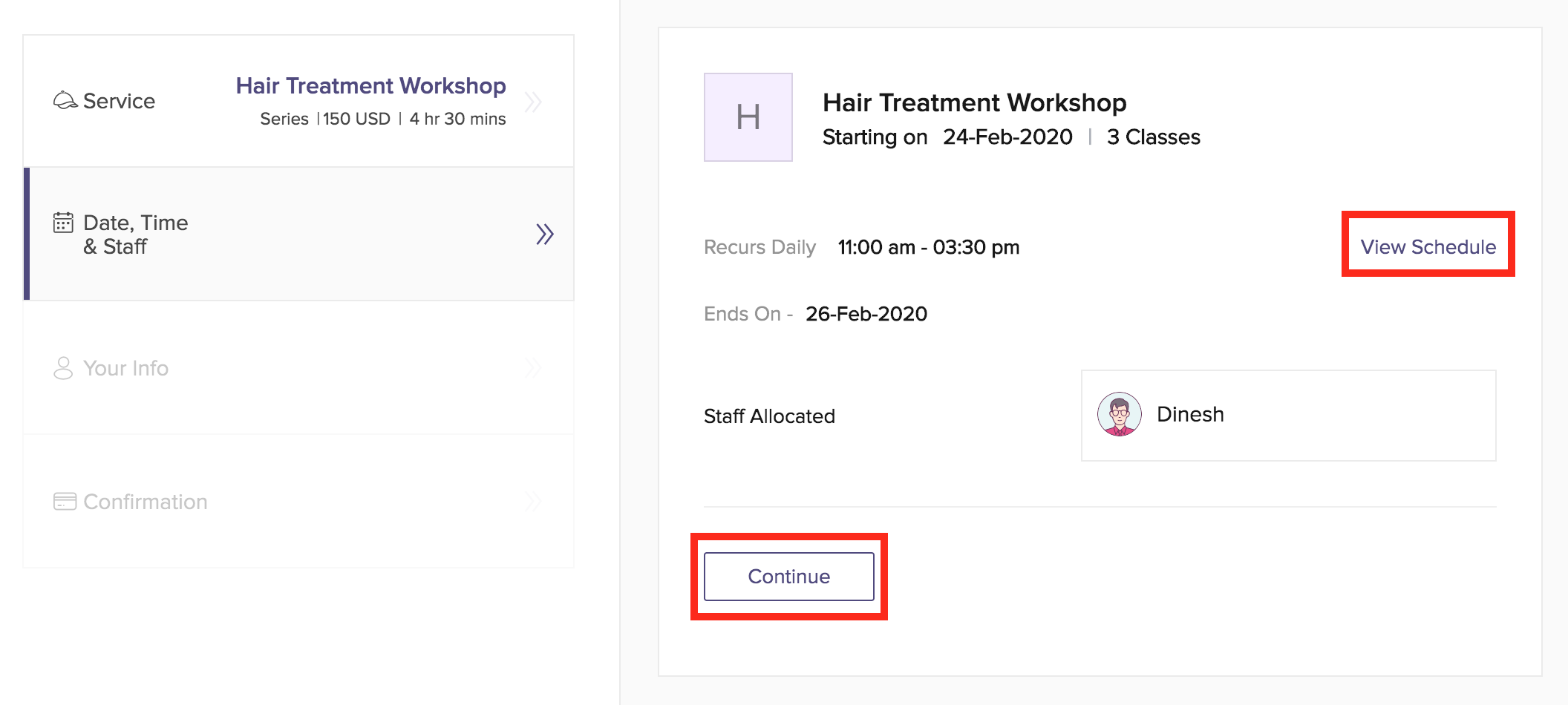Open the View Schedule link
The height and width of the screenshot is (705, 1568).
pyautogui.click(x=1428, y=247)
